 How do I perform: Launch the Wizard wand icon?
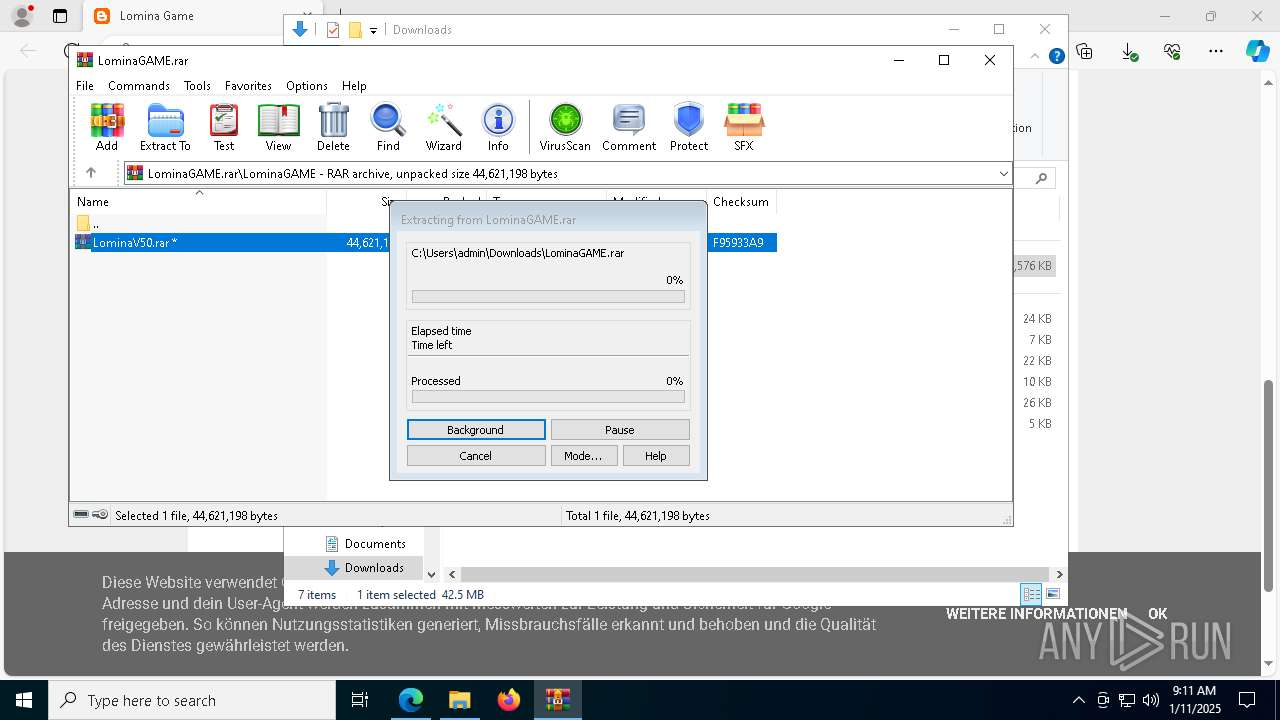(443, 126)
